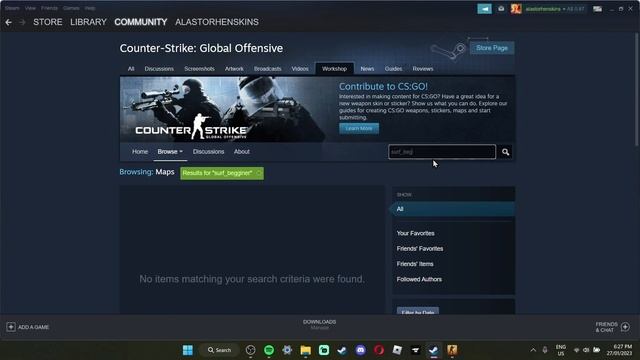Open Spotify from the taskbar

(269, 350)
